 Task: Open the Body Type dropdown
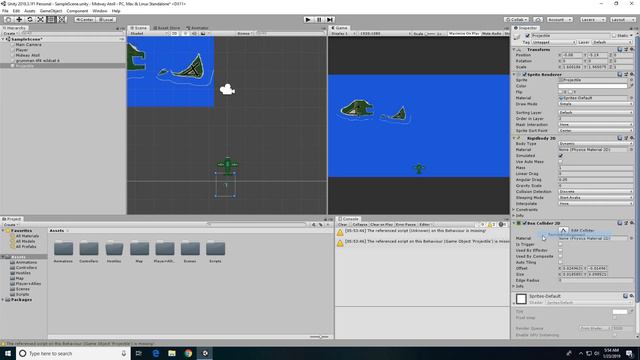596,144
